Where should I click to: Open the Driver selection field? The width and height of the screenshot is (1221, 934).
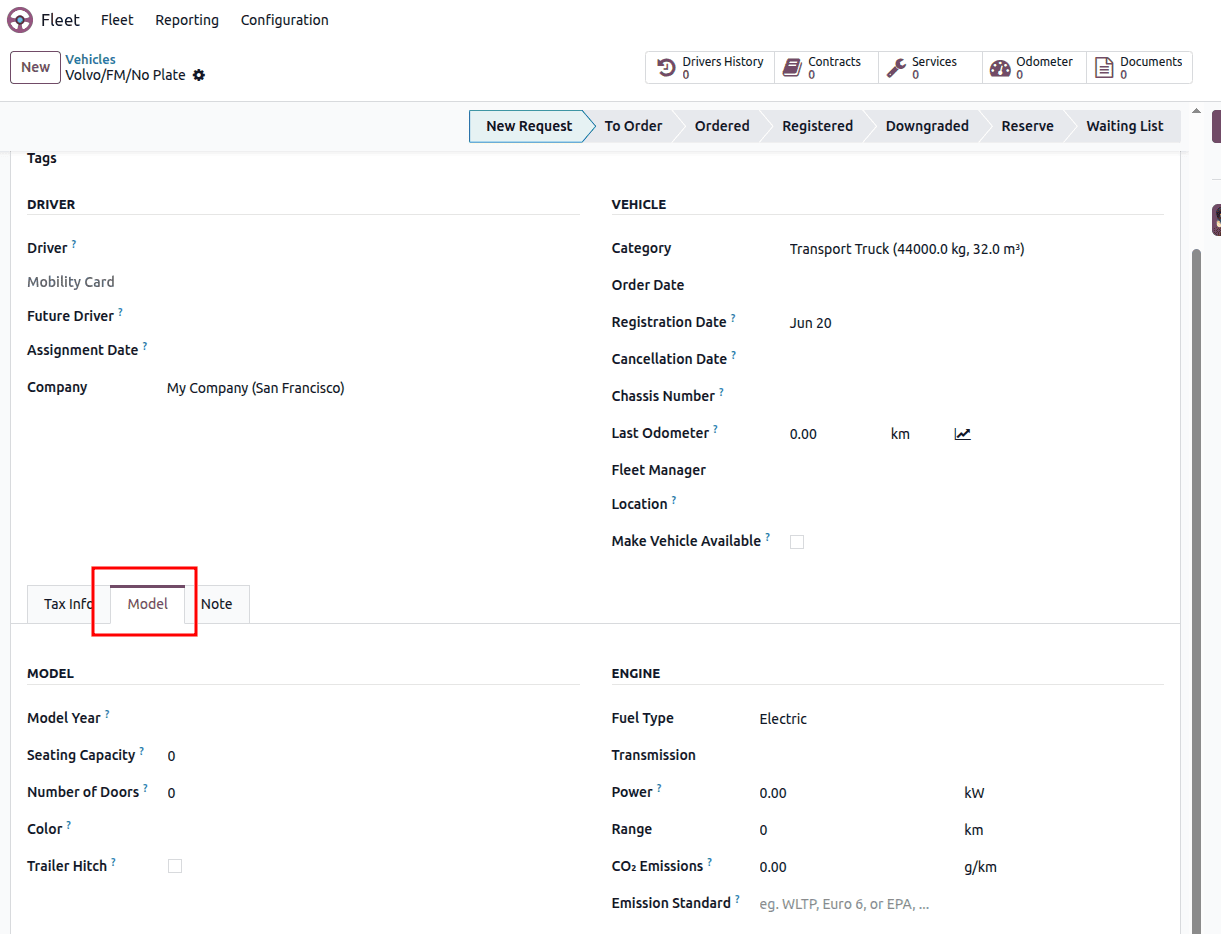pyautogui.click(x=373, y=248)
